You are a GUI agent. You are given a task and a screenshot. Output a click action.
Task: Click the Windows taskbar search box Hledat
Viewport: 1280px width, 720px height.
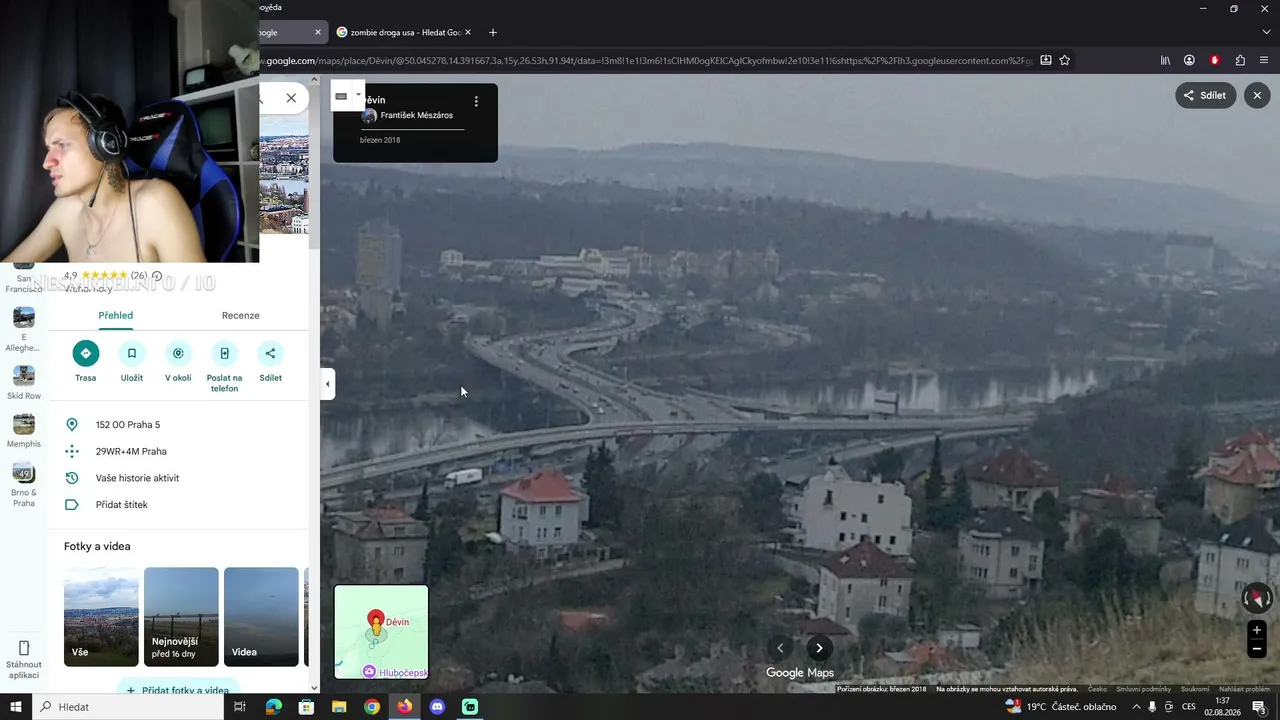128,707
